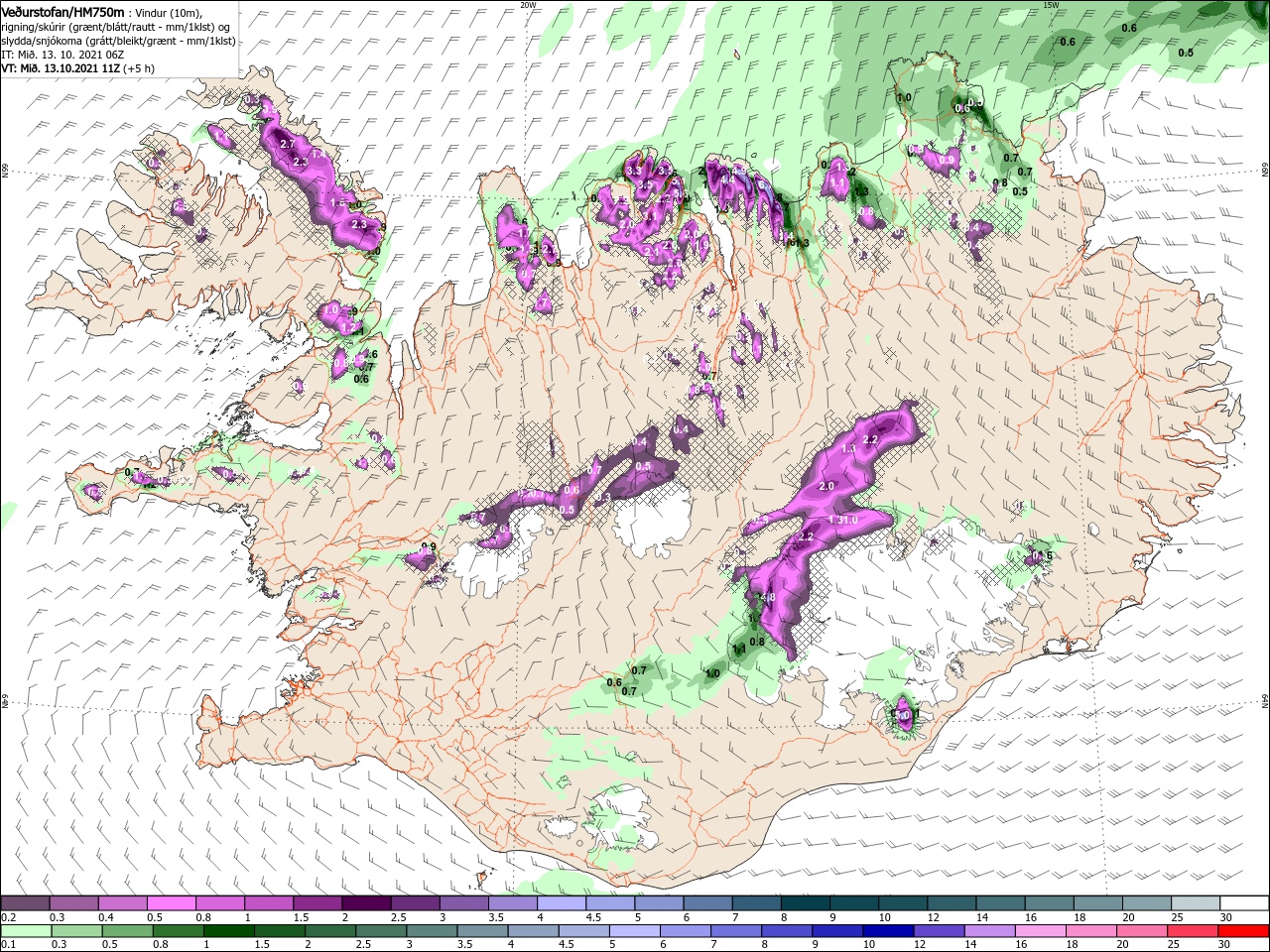Image resolution: width=1270 pixels, height=952 pixels.
Task: Click the 0.2 label in the snow legend
Action: 7,917
